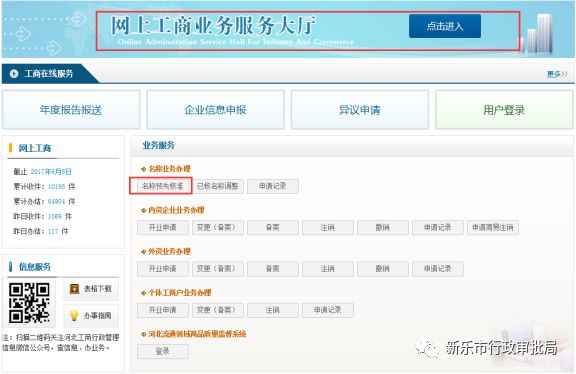Click 变更（备案） under 个体工商户业务办理
The height and width of the screenshot is (374, 576).
click(x=218, y=310)
